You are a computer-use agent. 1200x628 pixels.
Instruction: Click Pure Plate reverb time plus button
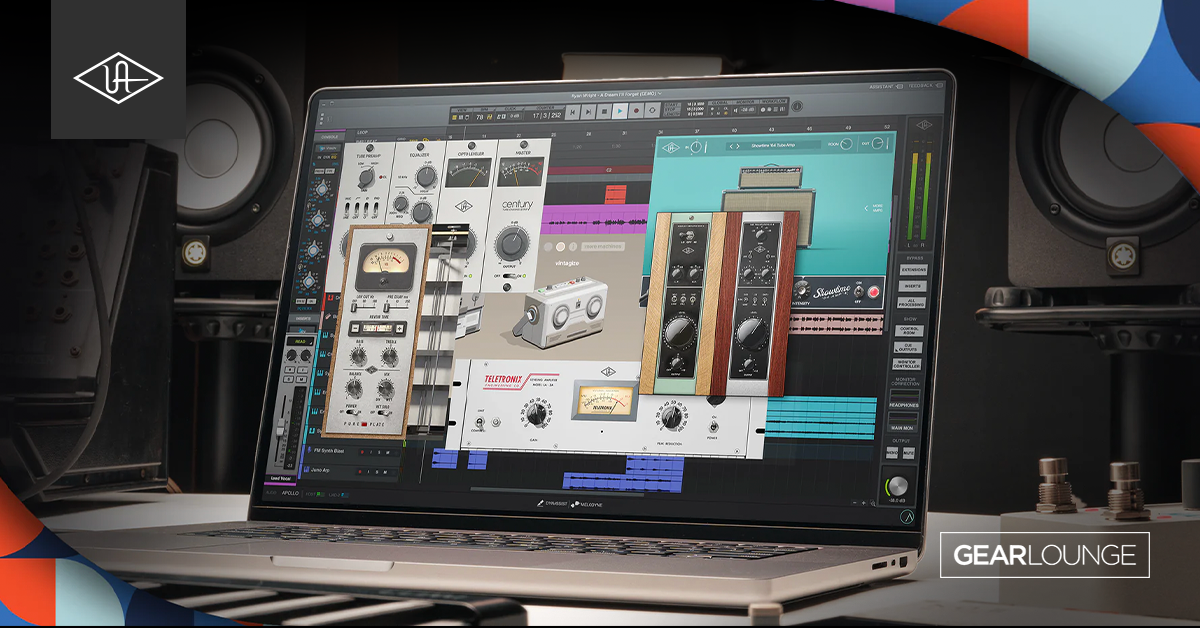pyautogui.click(x=399, y=328)
